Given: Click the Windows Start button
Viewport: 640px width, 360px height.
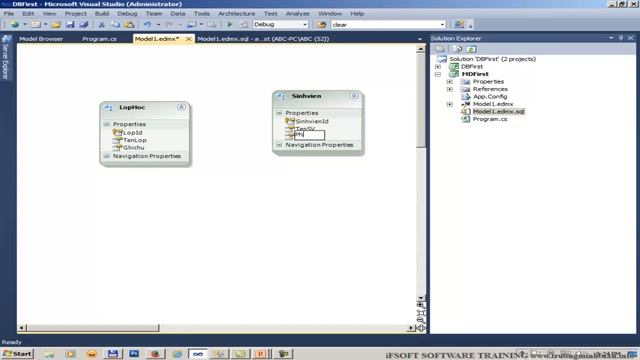Looking at the screenshot, I should click(18, 353).
